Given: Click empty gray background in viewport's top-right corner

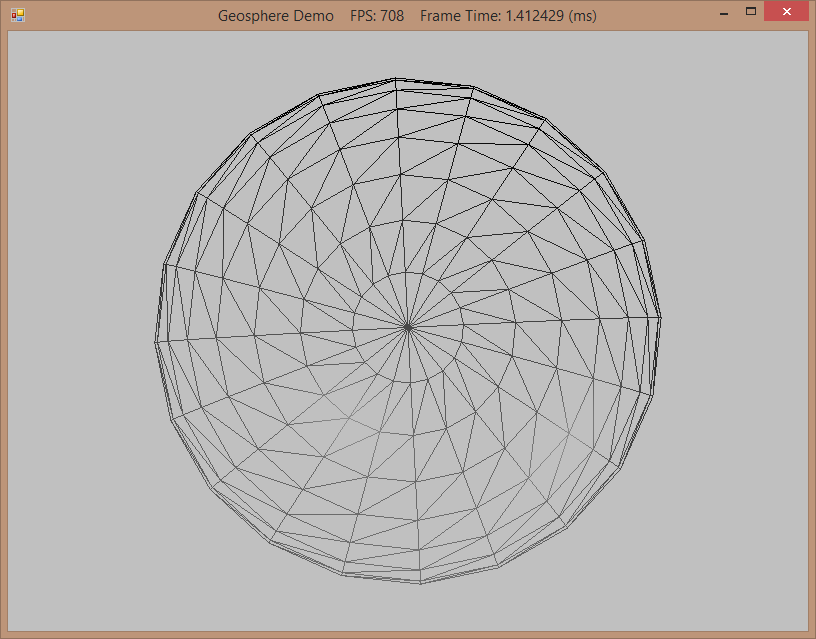Looking at the screenshot, I should pyautogui.click(x=775, y=60).
